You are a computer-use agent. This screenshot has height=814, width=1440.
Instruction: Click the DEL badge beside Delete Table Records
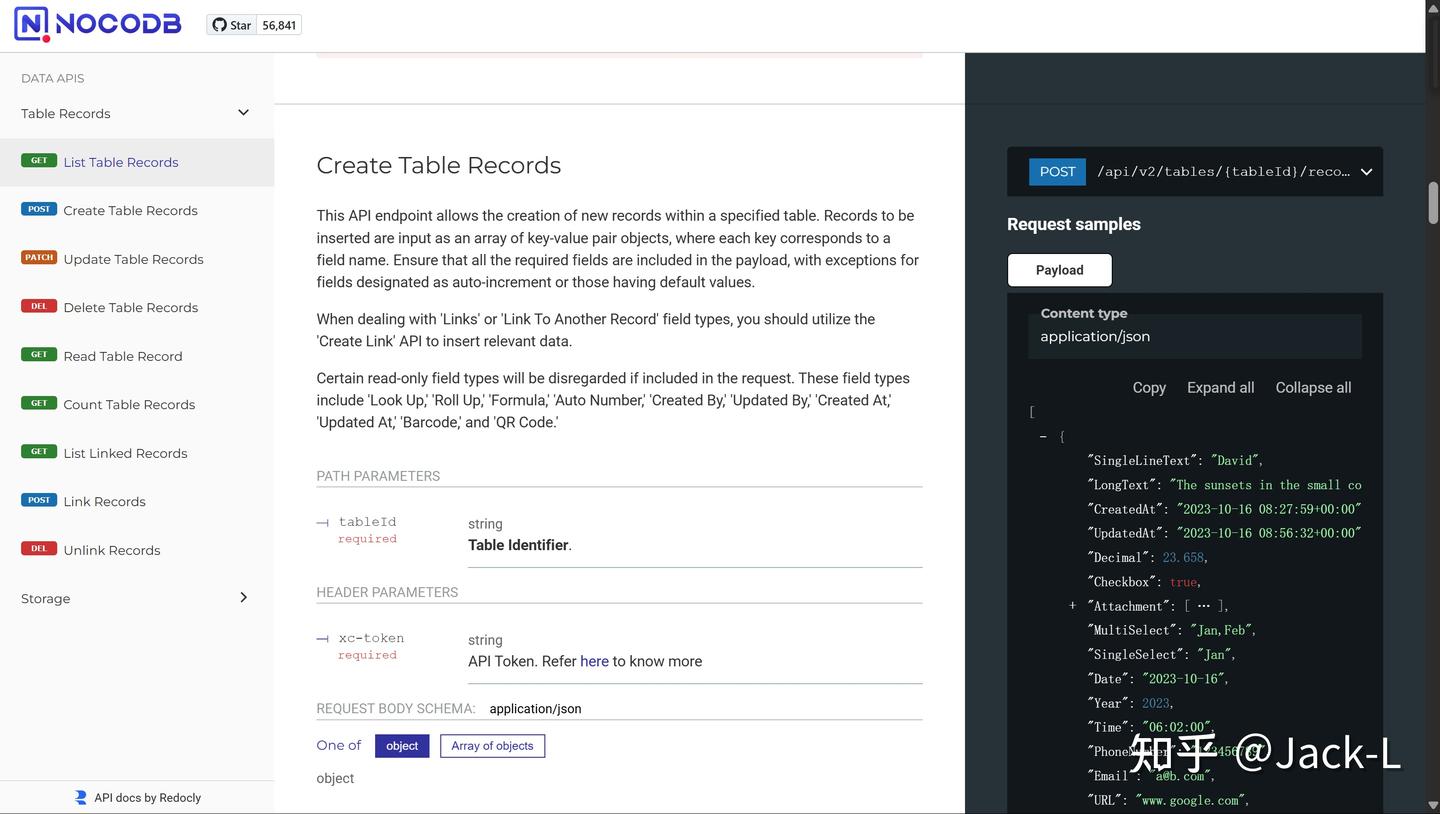point(39,306)
